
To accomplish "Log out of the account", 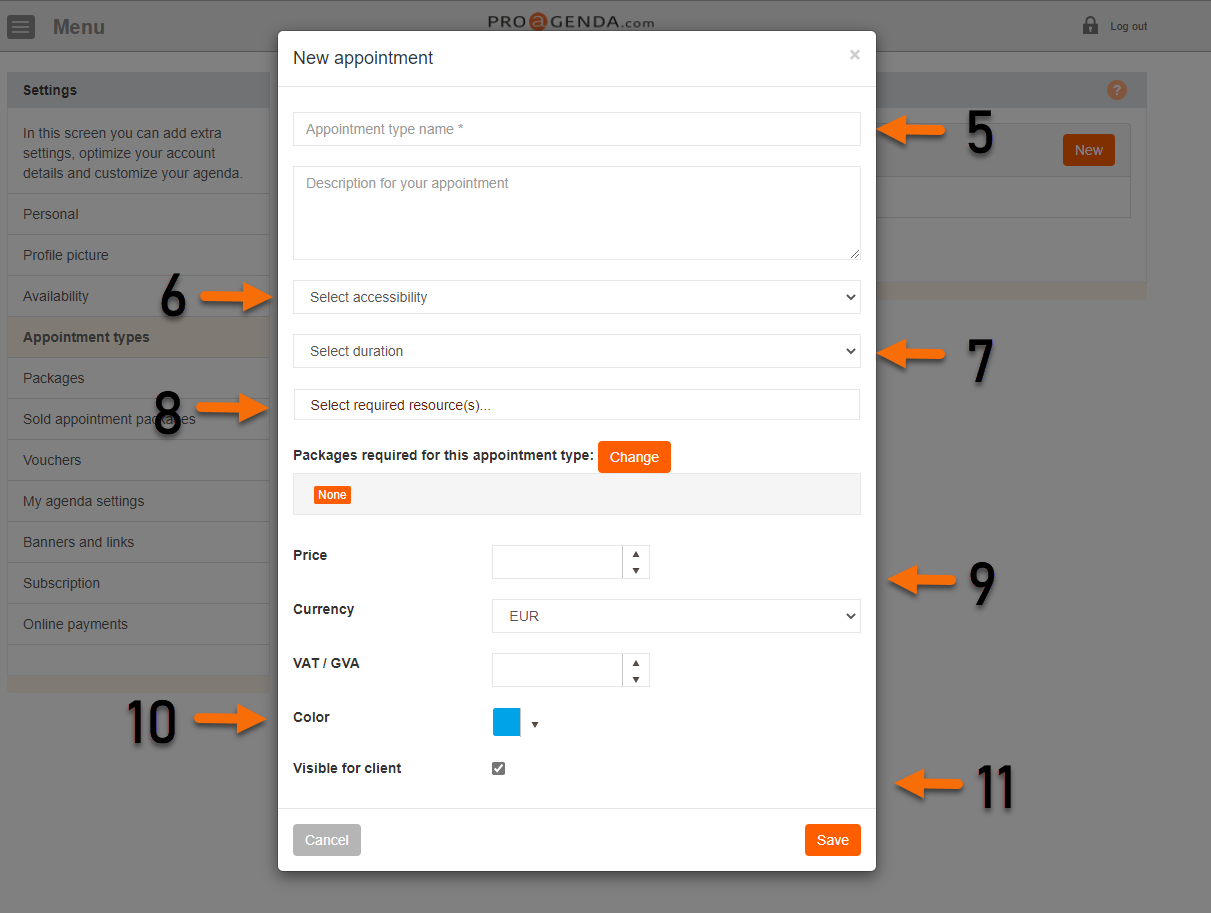I will [x=1129, y=26].
